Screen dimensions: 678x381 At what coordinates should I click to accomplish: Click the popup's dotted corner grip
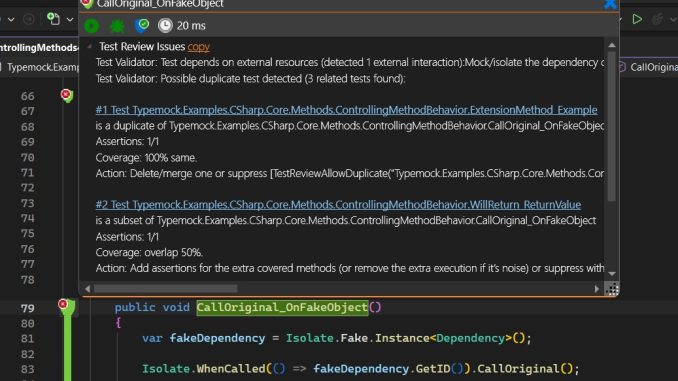click(x=612, y=288)
